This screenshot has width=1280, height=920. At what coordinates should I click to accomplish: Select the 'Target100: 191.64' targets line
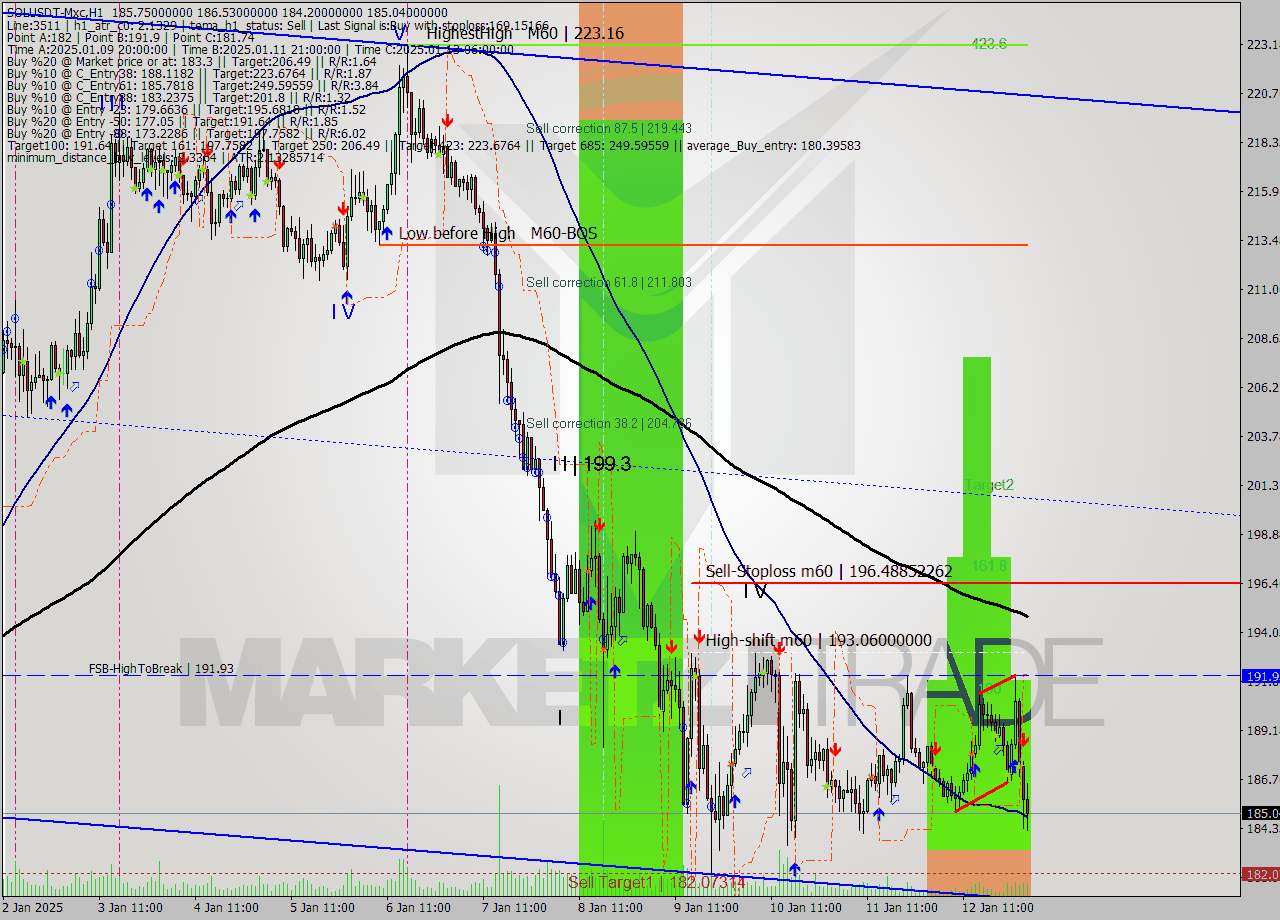(433, 145)
